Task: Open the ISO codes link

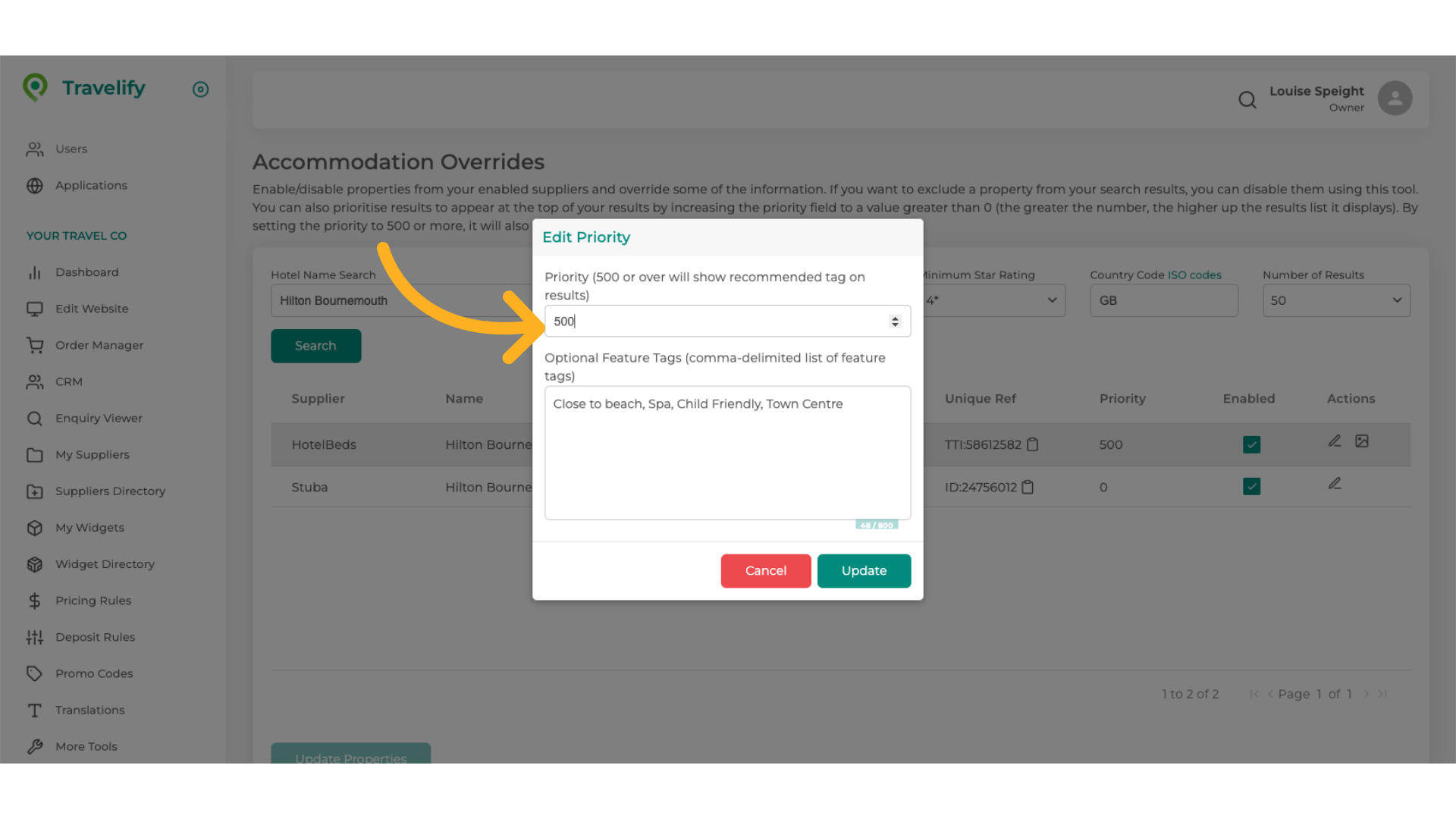Action: (1194, 275)
